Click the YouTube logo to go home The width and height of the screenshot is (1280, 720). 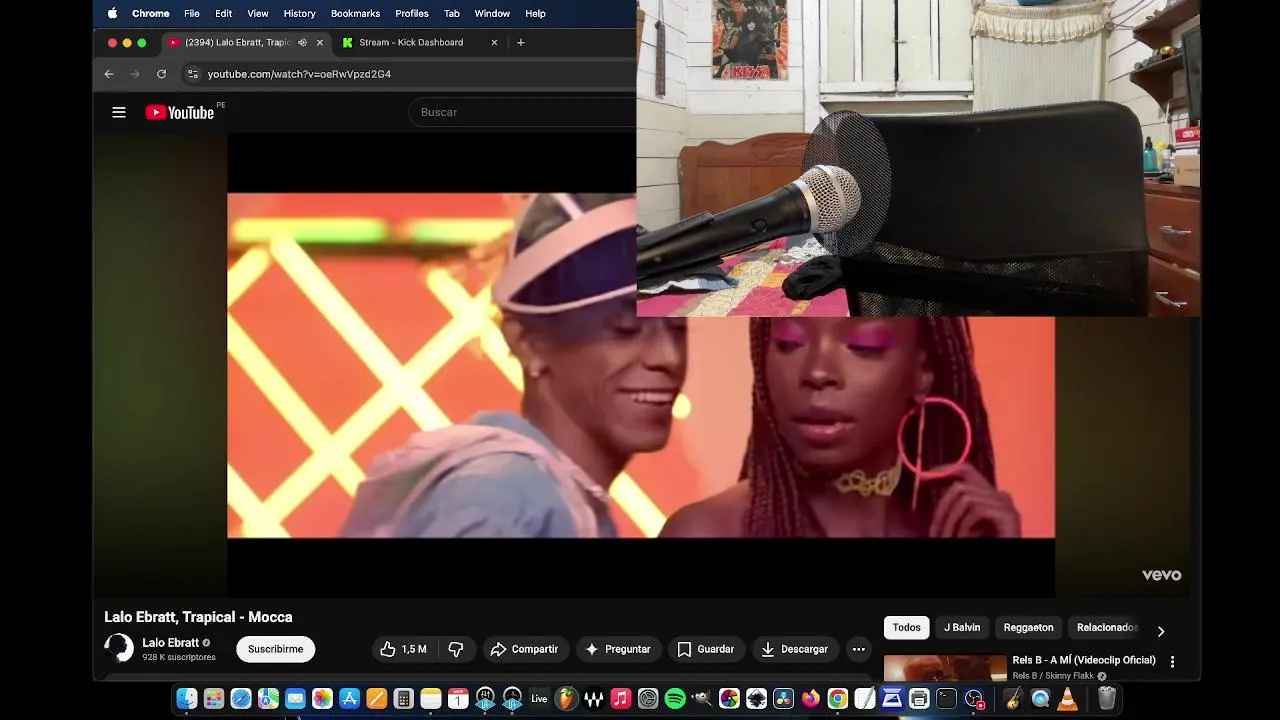tap(180, 112)
